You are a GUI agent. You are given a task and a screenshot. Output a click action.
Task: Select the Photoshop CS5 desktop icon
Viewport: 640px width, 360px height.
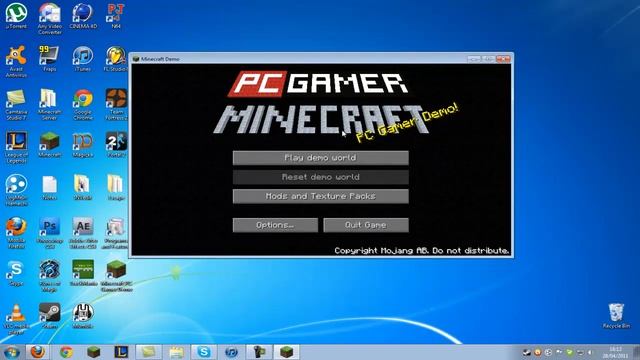point(49,233)
